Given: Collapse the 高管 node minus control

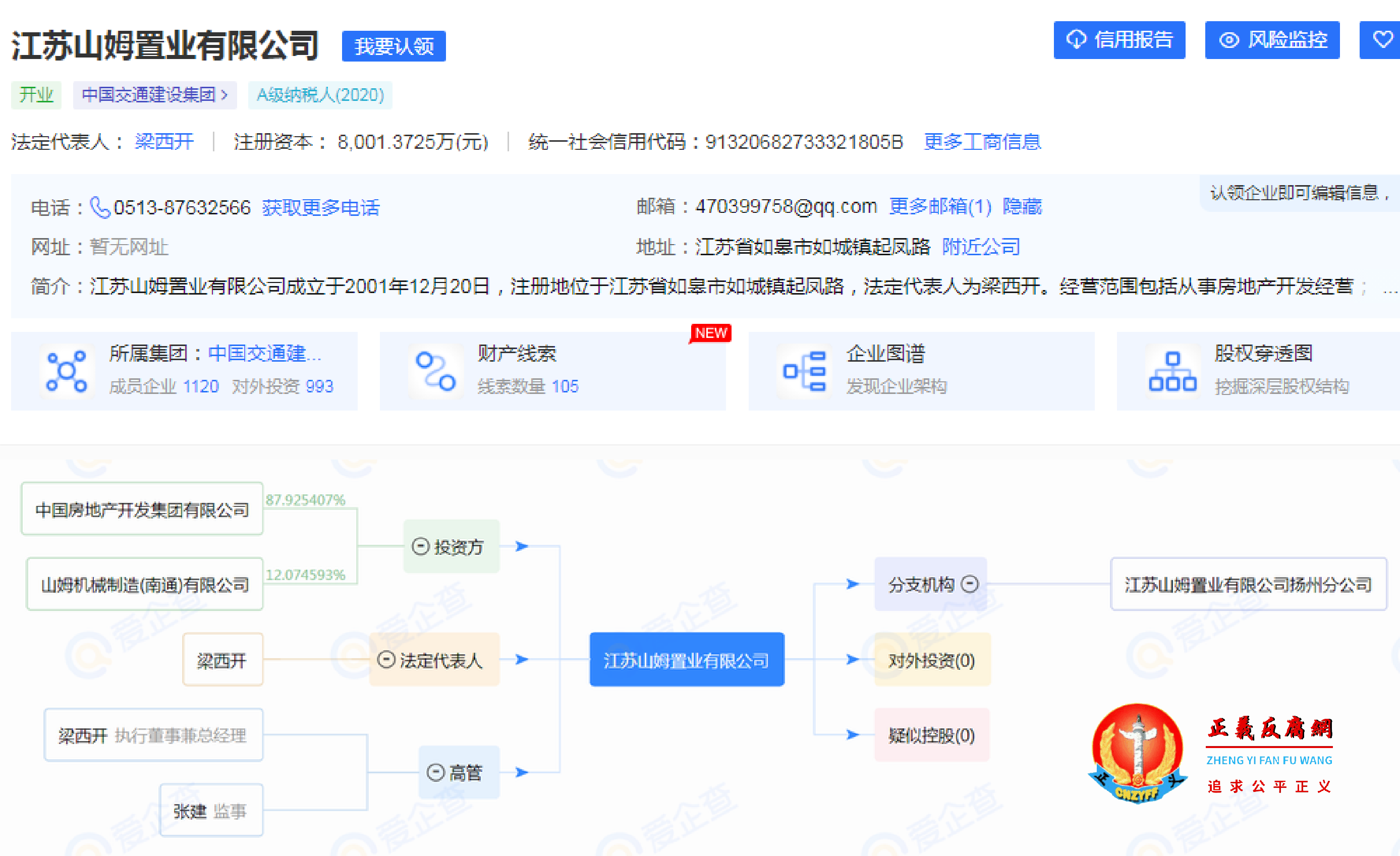Looking at the screenshot, I should click(x=435, y=772).
